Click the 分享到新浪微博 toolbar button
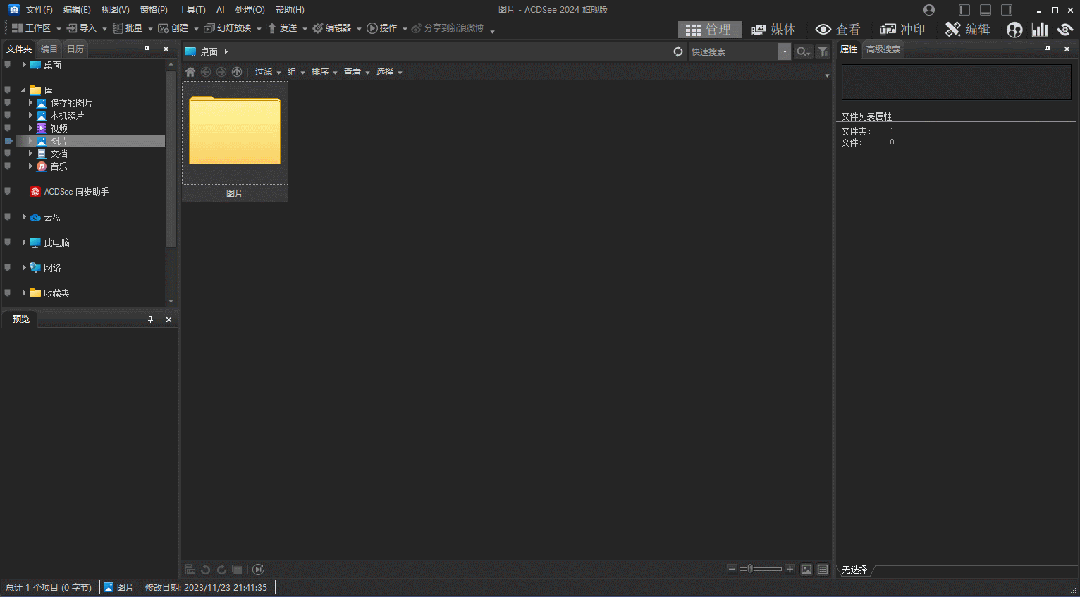The height and width of the screenshot is (597, 1080). pyautogui.click(x=448, y=28)
